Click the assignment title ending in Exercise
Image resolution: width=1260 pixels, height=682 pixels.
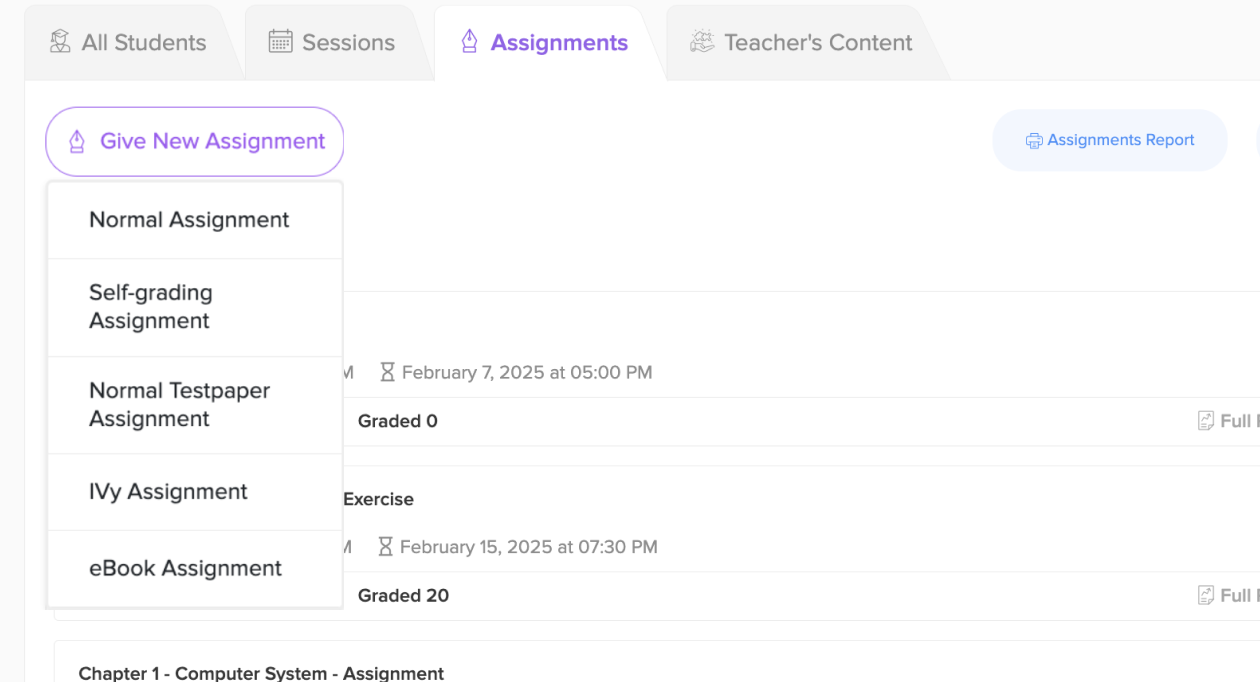coord(378,499)
